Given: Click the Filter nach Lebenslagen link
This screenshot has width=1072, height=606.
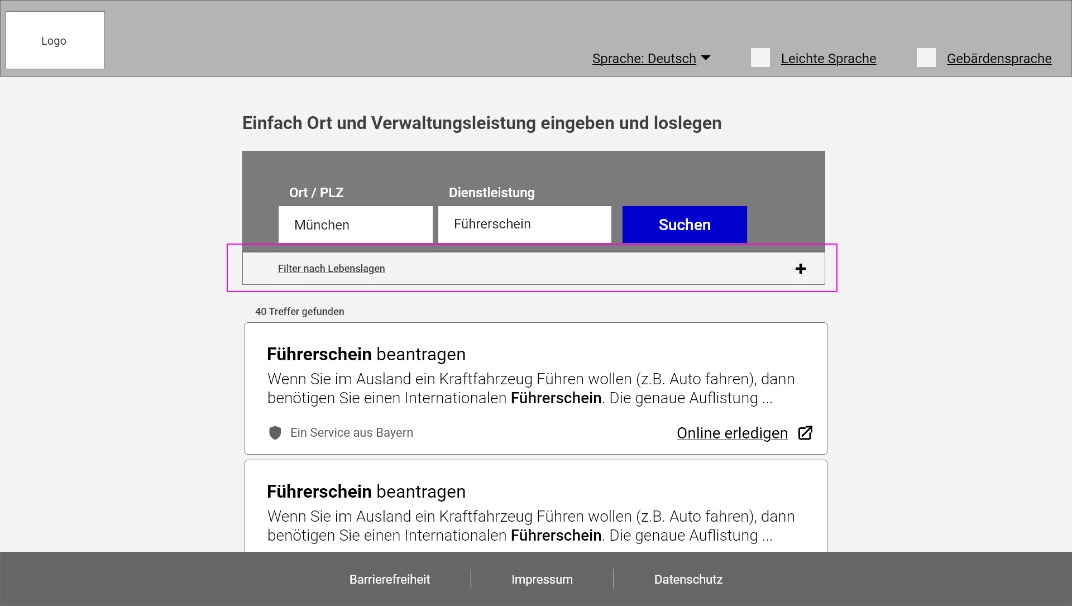Looking at the screenshot, I should point(331,269).
